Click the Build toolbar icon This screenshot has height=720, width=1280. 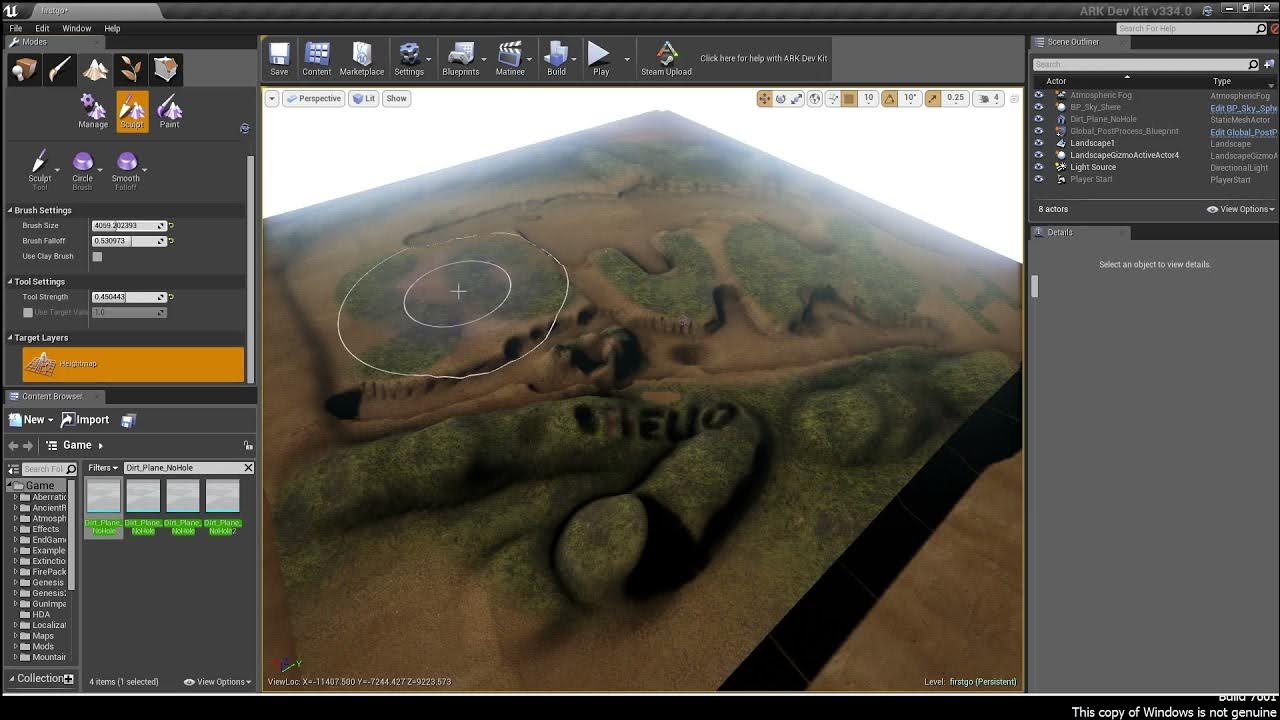(x=556, y=58)
